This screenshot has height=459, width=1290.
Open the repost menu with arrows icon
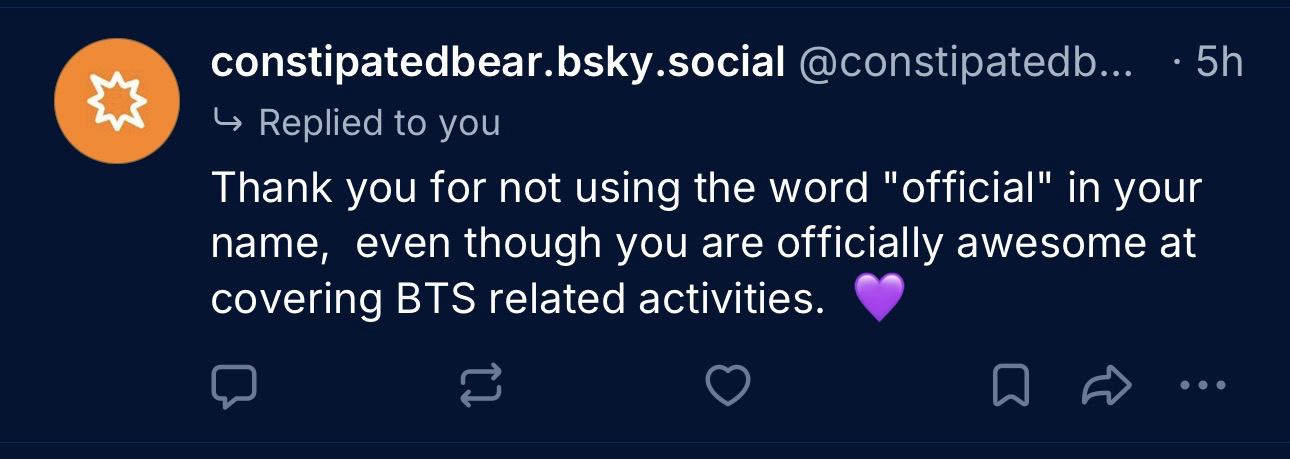coord(481,387)
